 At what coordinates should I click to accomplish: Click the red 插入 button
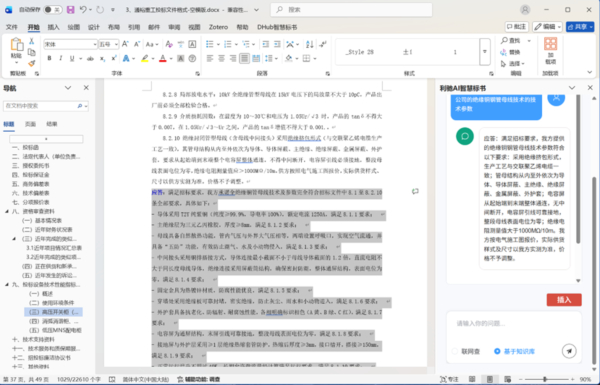pyautogui.click(x=564, y=300)
